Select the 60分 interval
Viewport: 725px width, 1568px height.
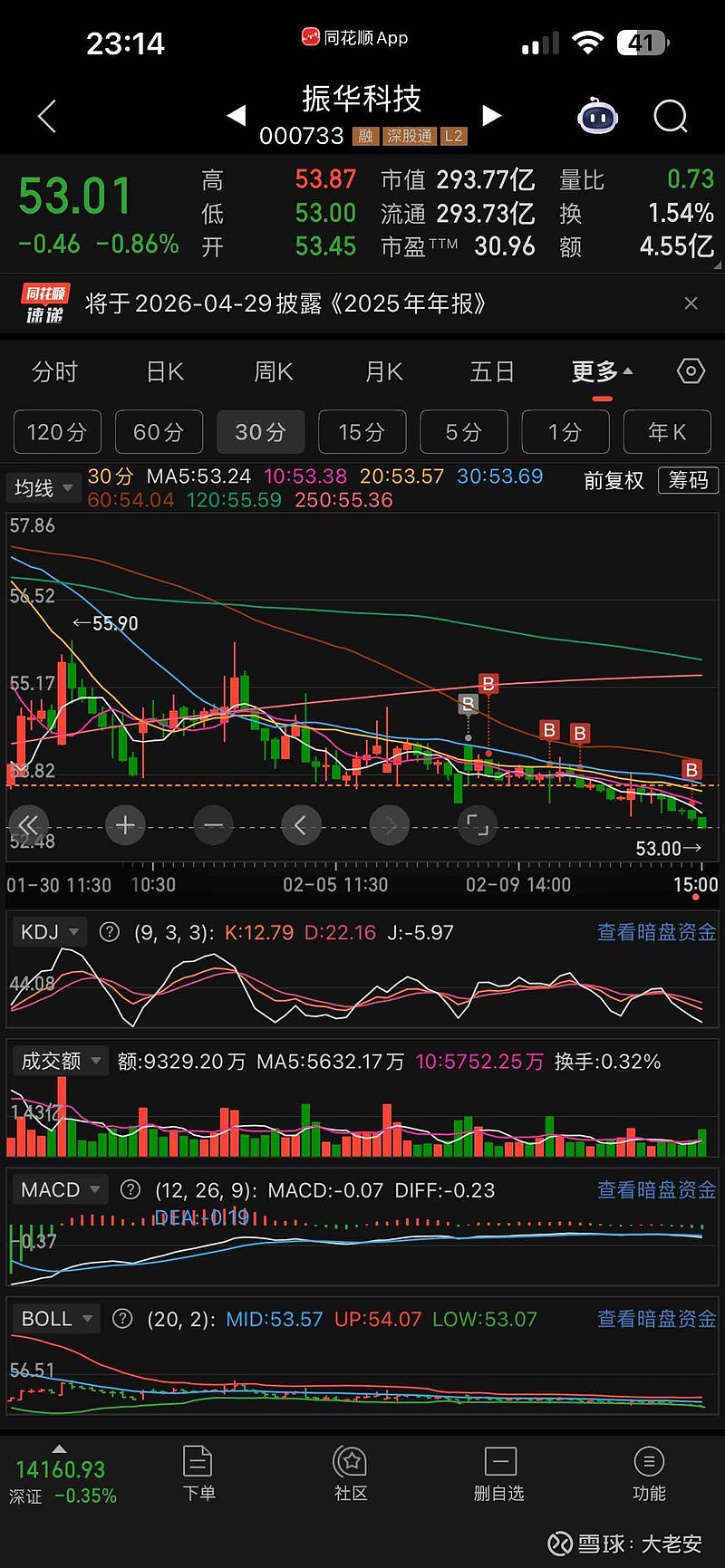159,432
